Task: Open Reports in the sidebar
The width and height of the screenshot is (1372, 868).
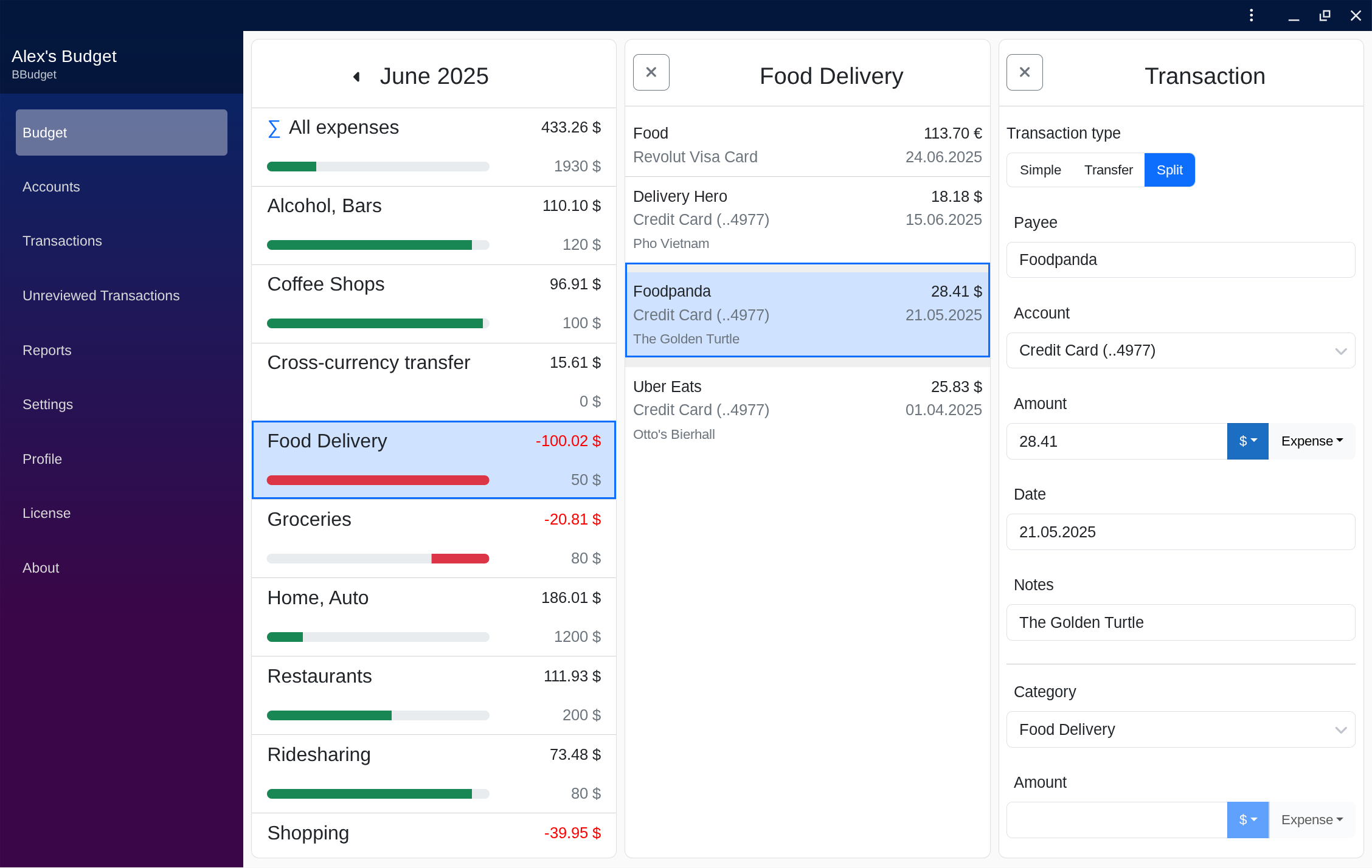Action: click(122, 351)
